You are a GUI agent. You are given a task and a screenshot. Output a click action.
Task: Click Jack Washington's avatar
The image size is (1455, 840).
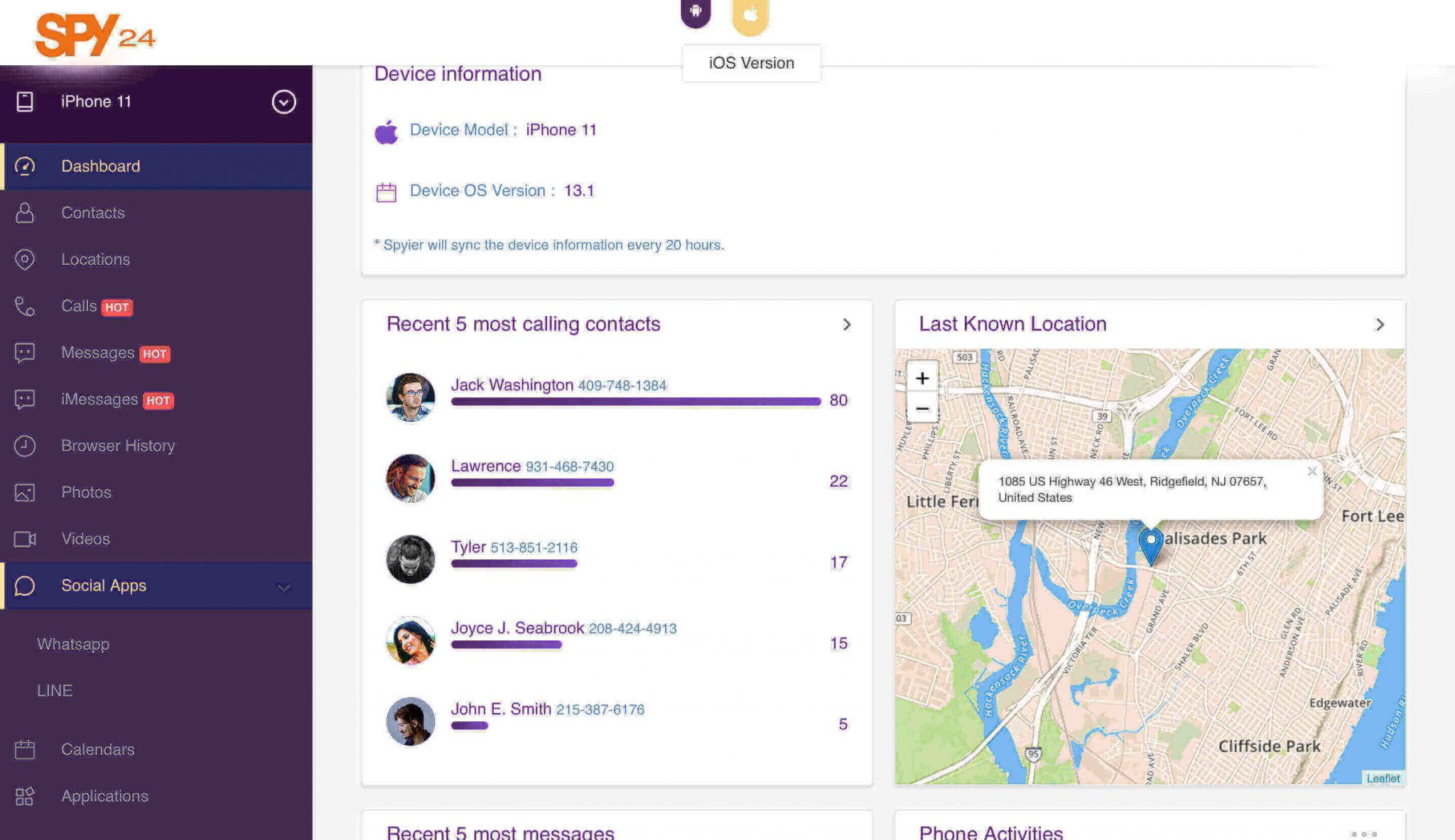(411, 398)
